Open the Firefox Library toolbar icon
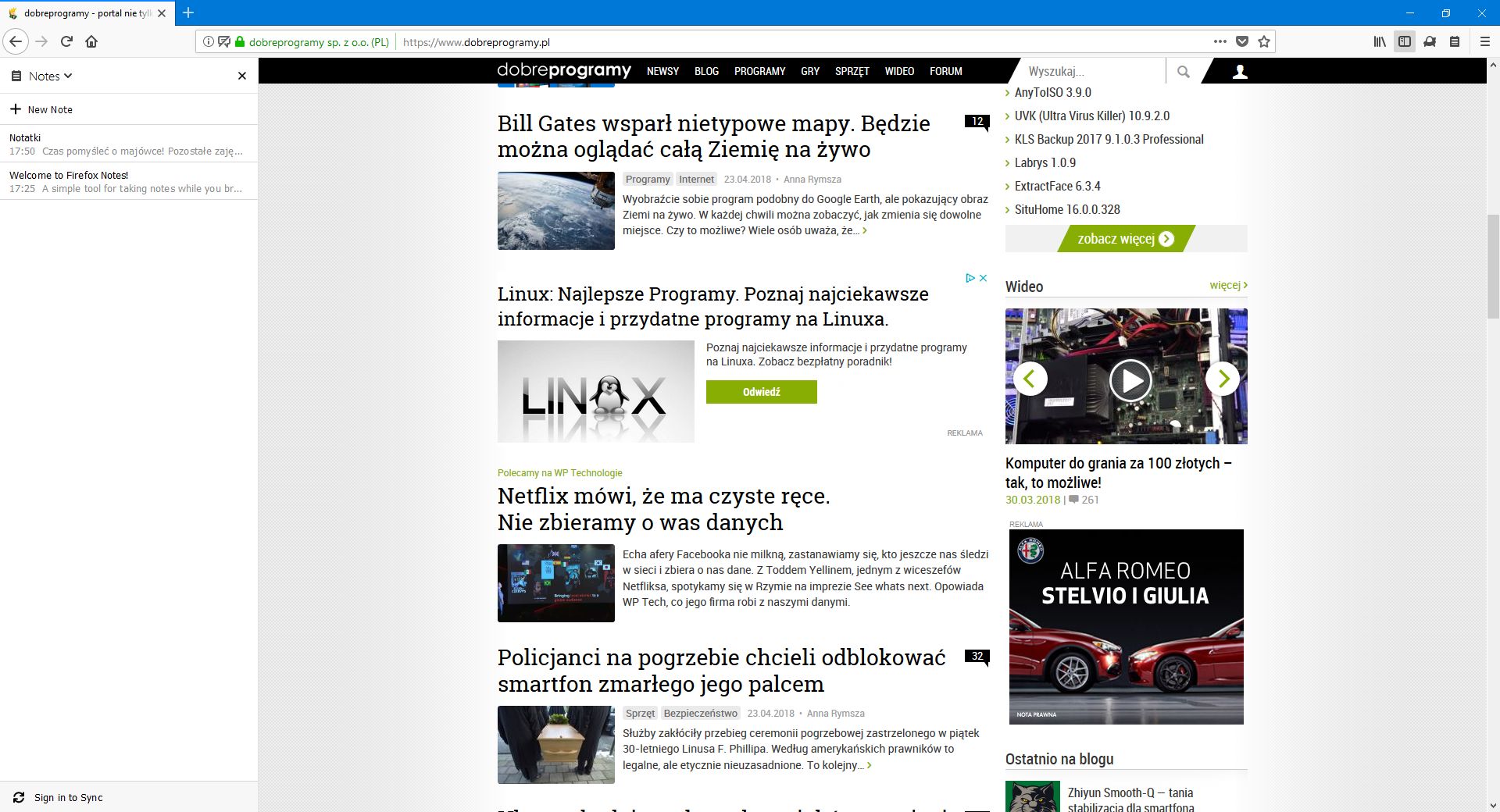Image resolution: width=1500 pixels, height=812 pixels. [1378, 41]
